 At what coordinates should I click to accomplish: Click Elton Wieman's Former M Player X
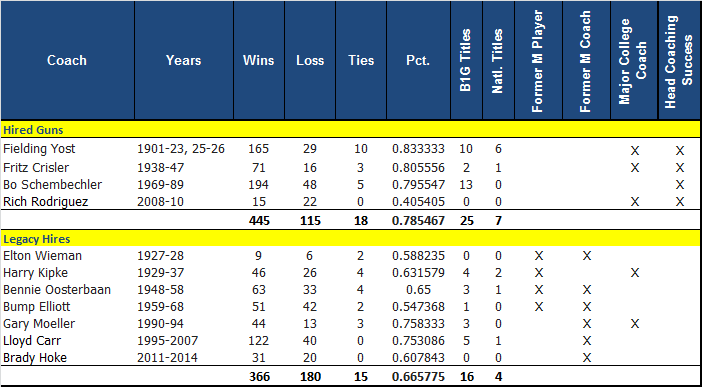[539, 256]
